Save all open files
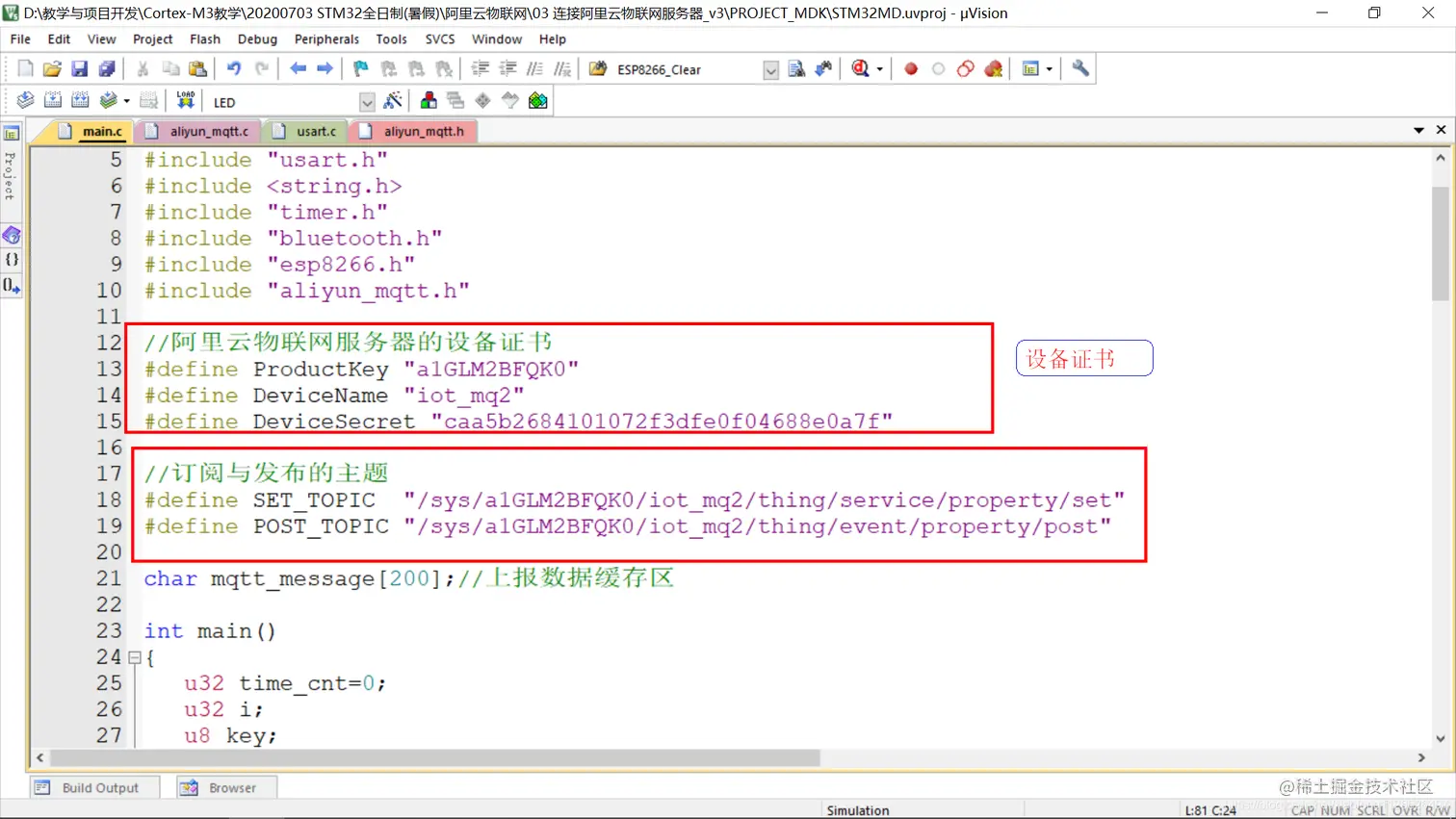This screenshot has width=1456, height=819. click(107, 68)
